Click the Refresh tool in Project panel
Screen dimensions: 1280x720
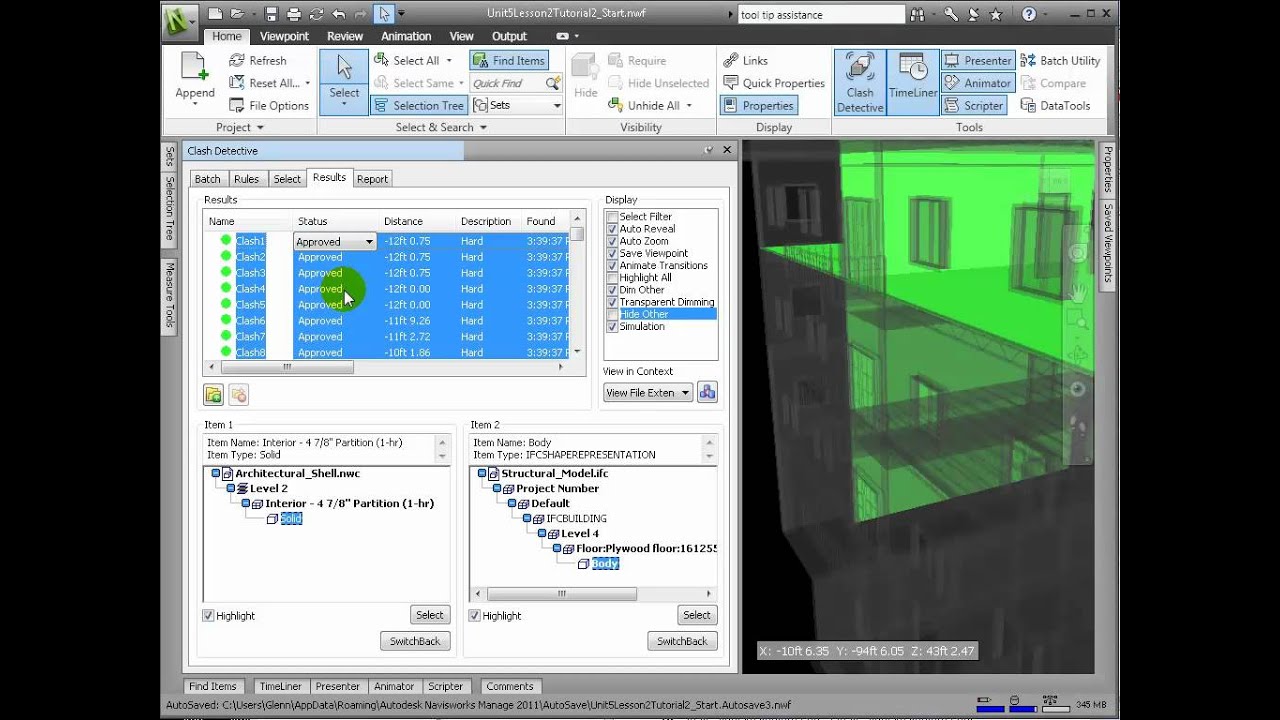click(x=257, y=60)
